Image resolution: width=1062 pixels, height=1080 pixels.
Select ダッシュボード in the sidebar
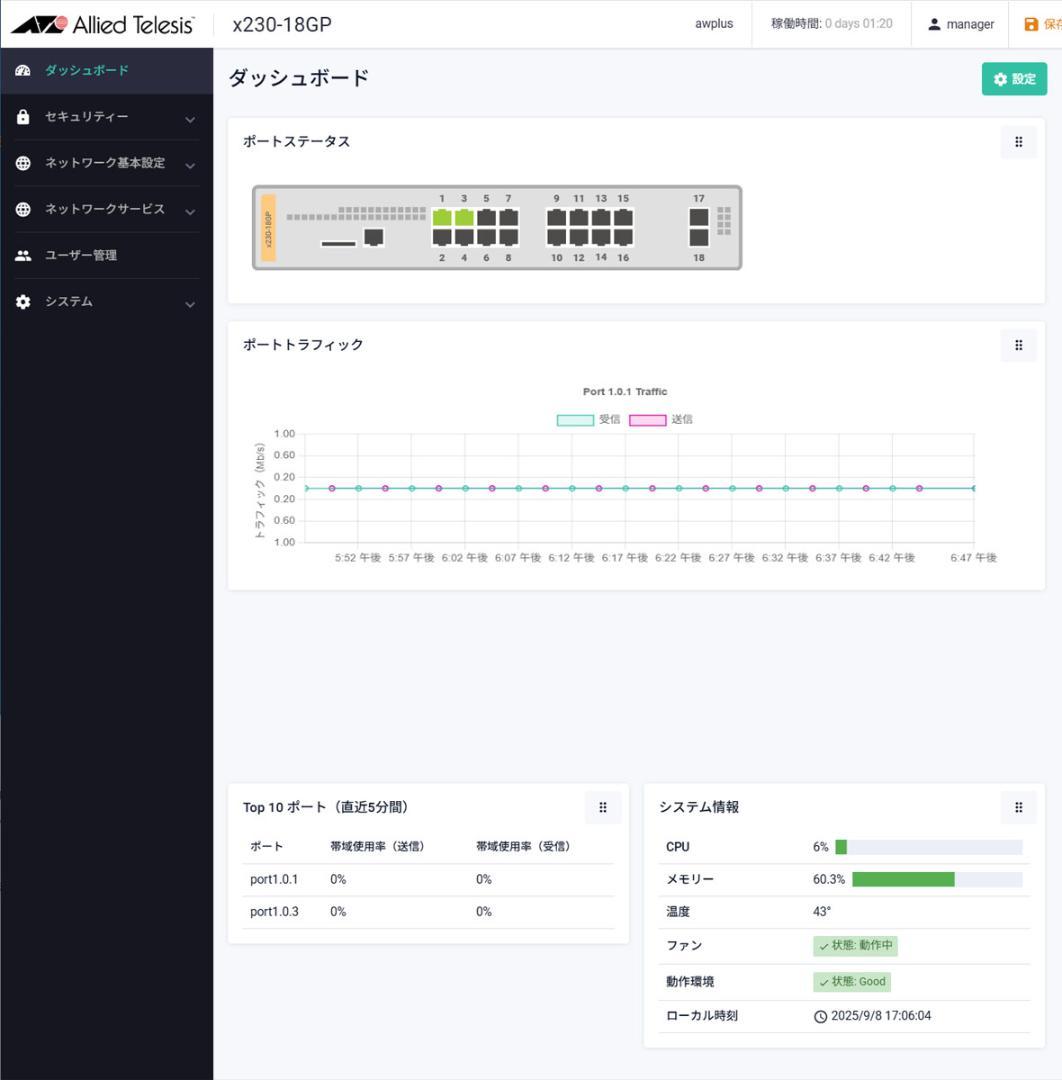(86, 70)
